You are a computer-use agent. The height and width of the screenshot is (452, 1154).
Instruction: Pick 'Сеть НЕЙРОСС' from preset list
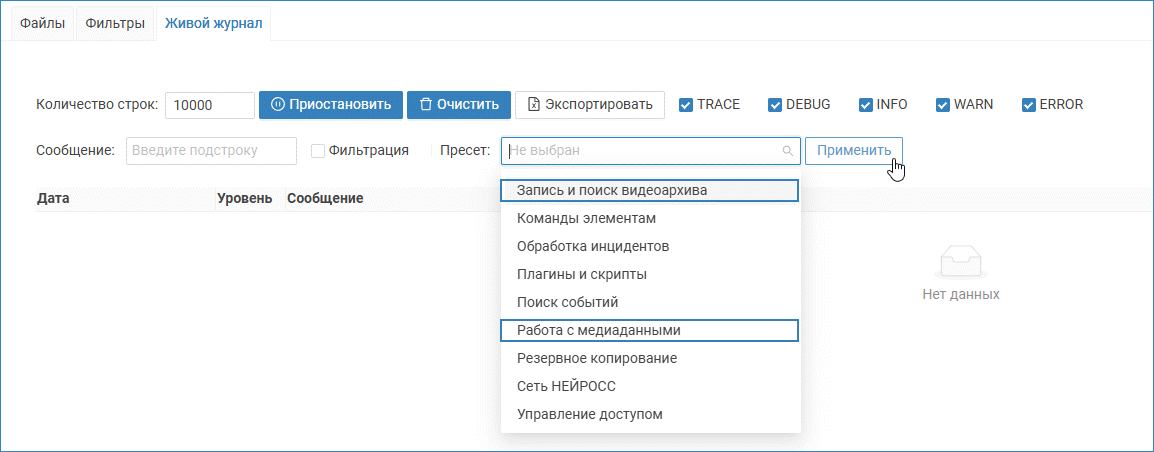pos(566,386)
